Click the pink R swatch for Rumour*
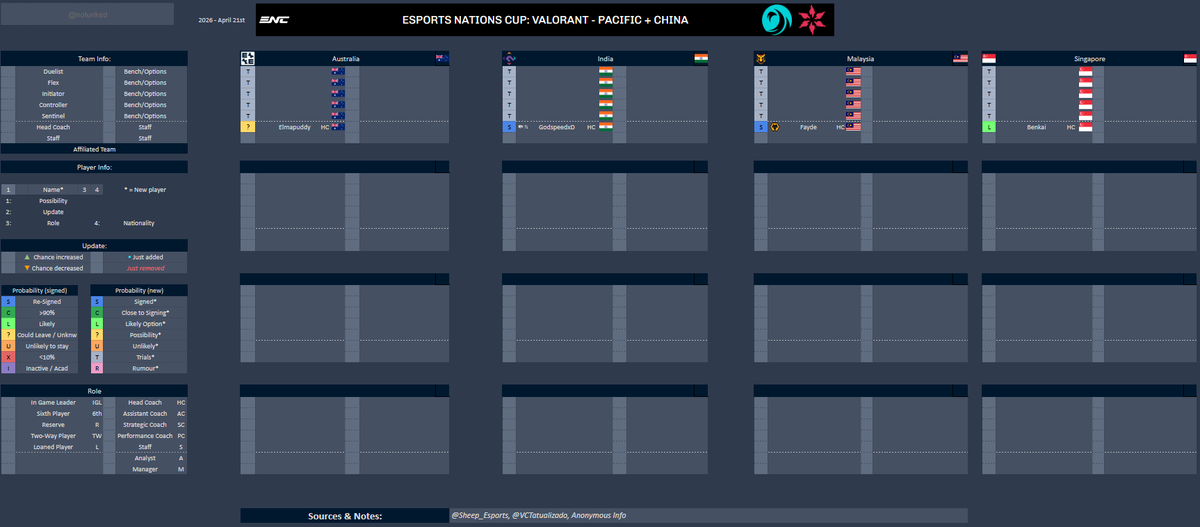This screenshot has width=1200, height=527. (97, 368)
